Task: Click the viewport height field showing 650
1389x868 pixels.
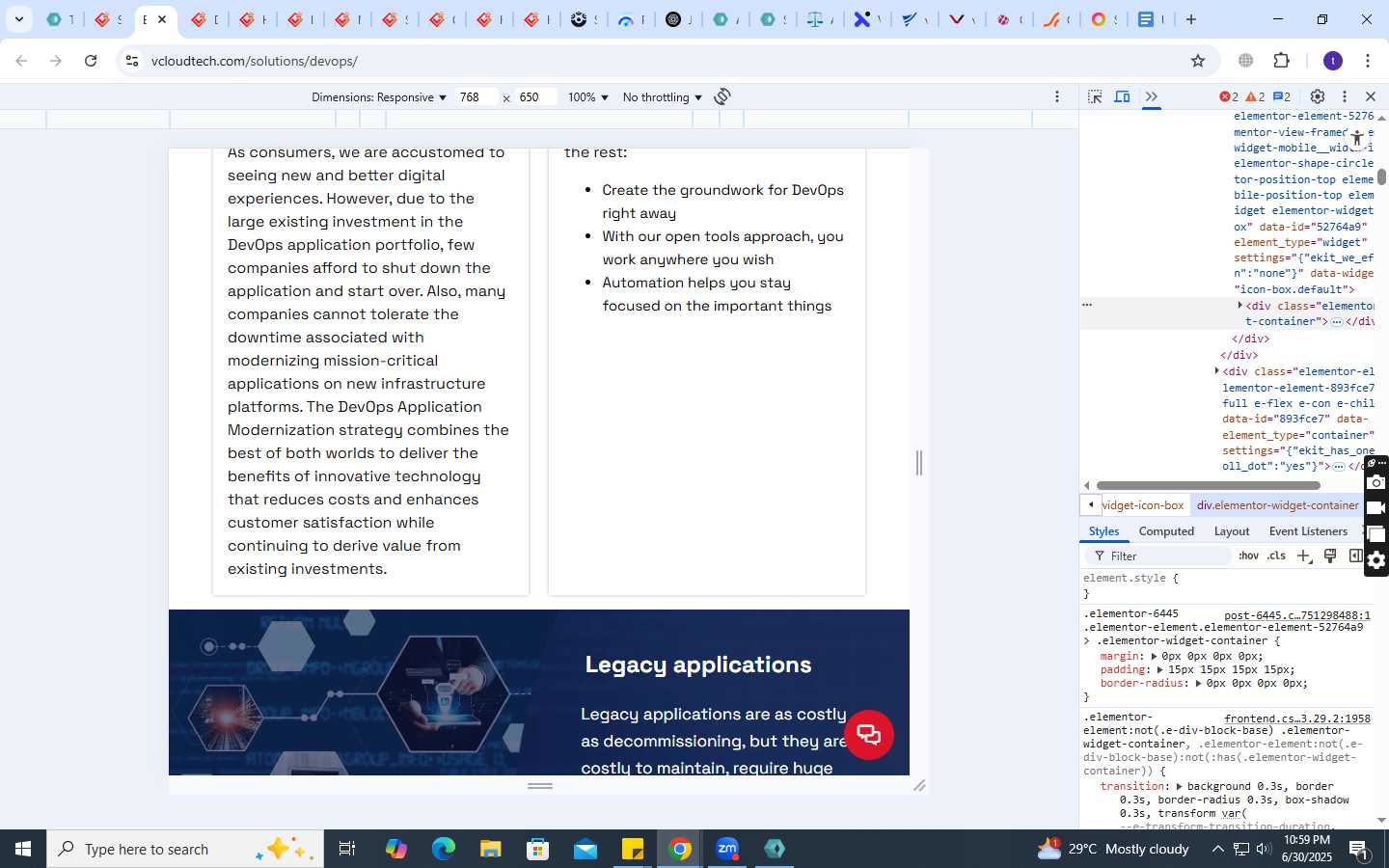Action: point(535,97)
